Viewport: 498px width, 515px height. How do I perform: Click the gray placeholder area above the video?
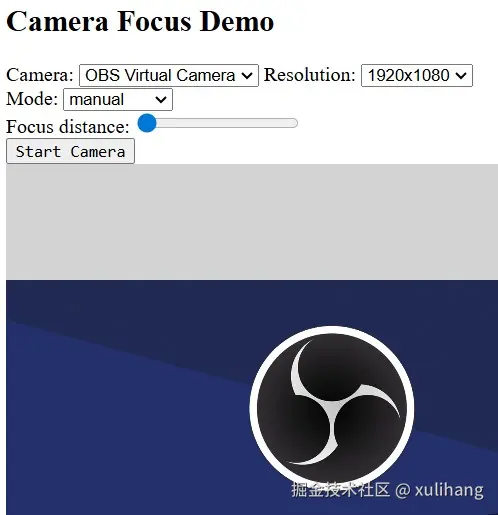[252, 222]
